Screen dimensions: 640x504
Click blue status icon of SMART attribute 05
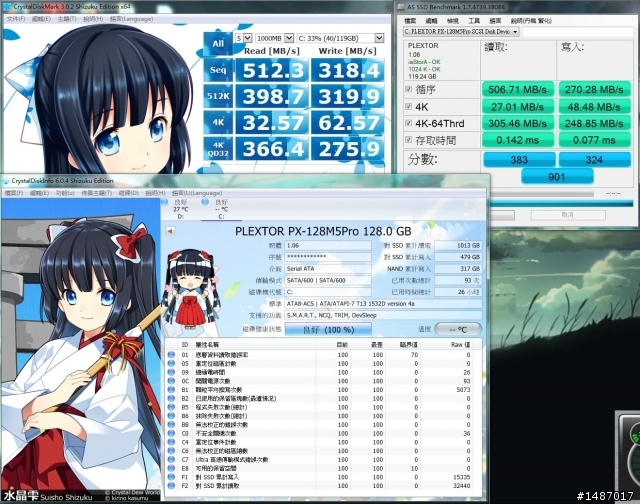171,363
